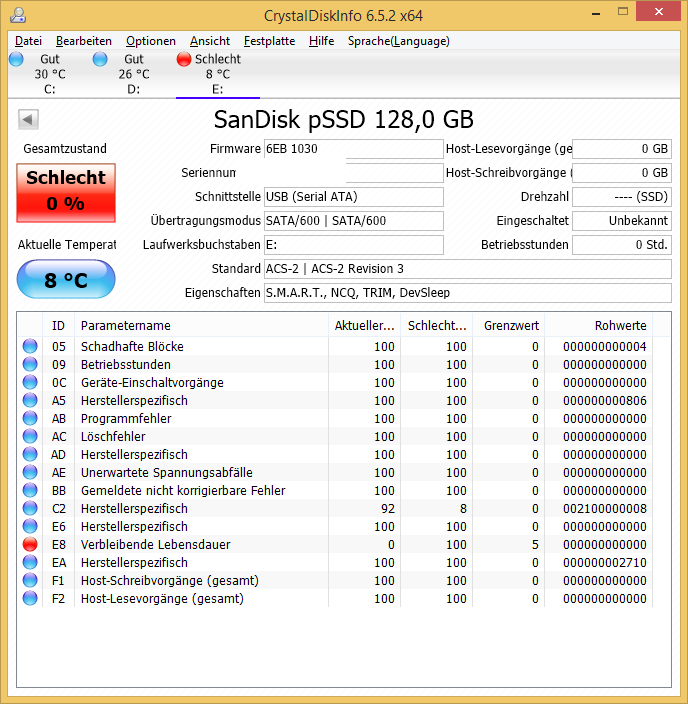Image resolution: width=688 pixels, height=704 pixels.
Task: Click the red status icon for ID E8
Action: pos(30,544)
